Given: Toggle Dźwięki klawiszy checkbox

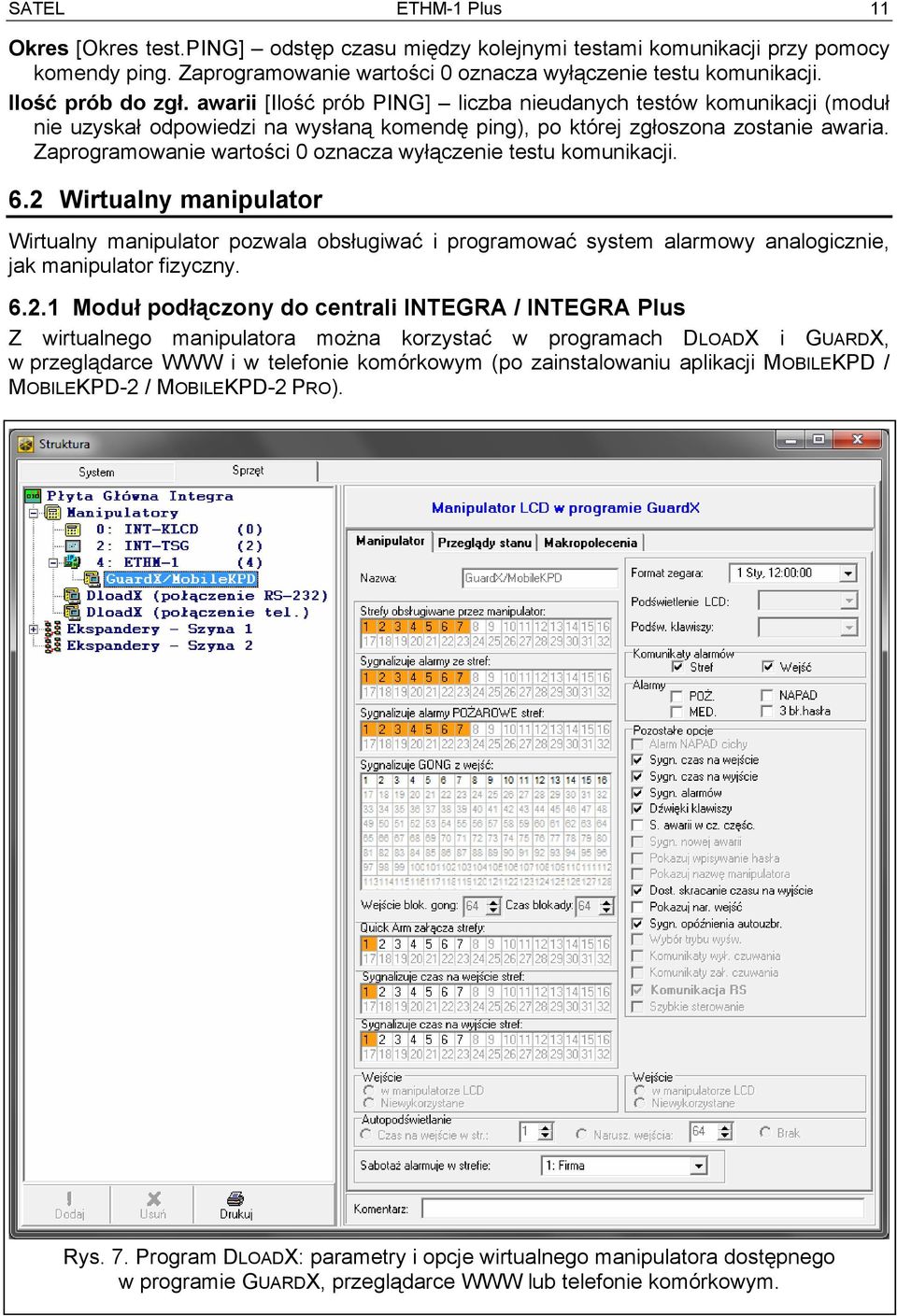Looking at the screenshot, I should (638, 809).
